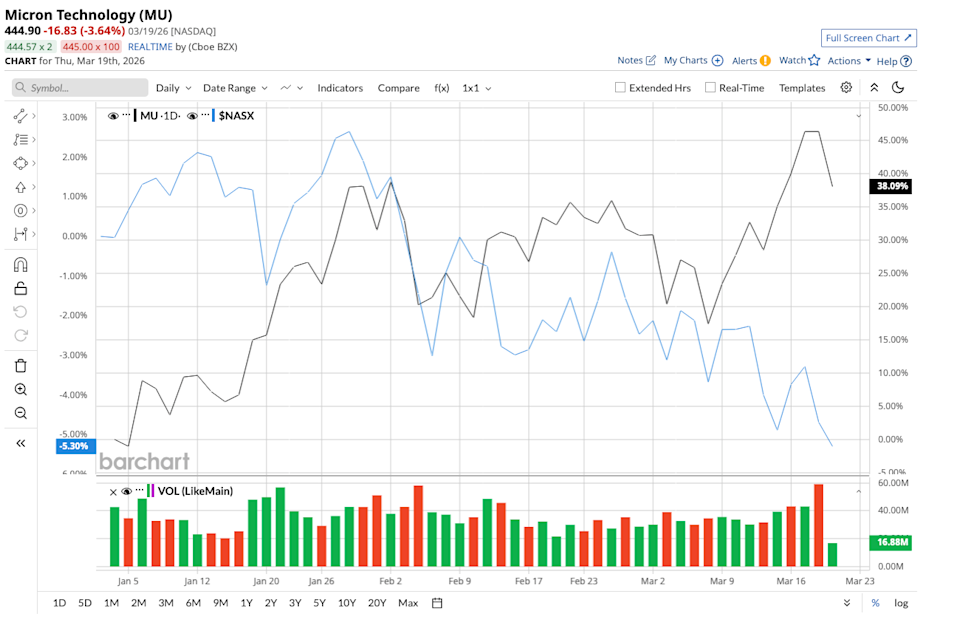Screen dimensions: 960x625
Task: Open the Indicators menu
Action: point(340,88)
